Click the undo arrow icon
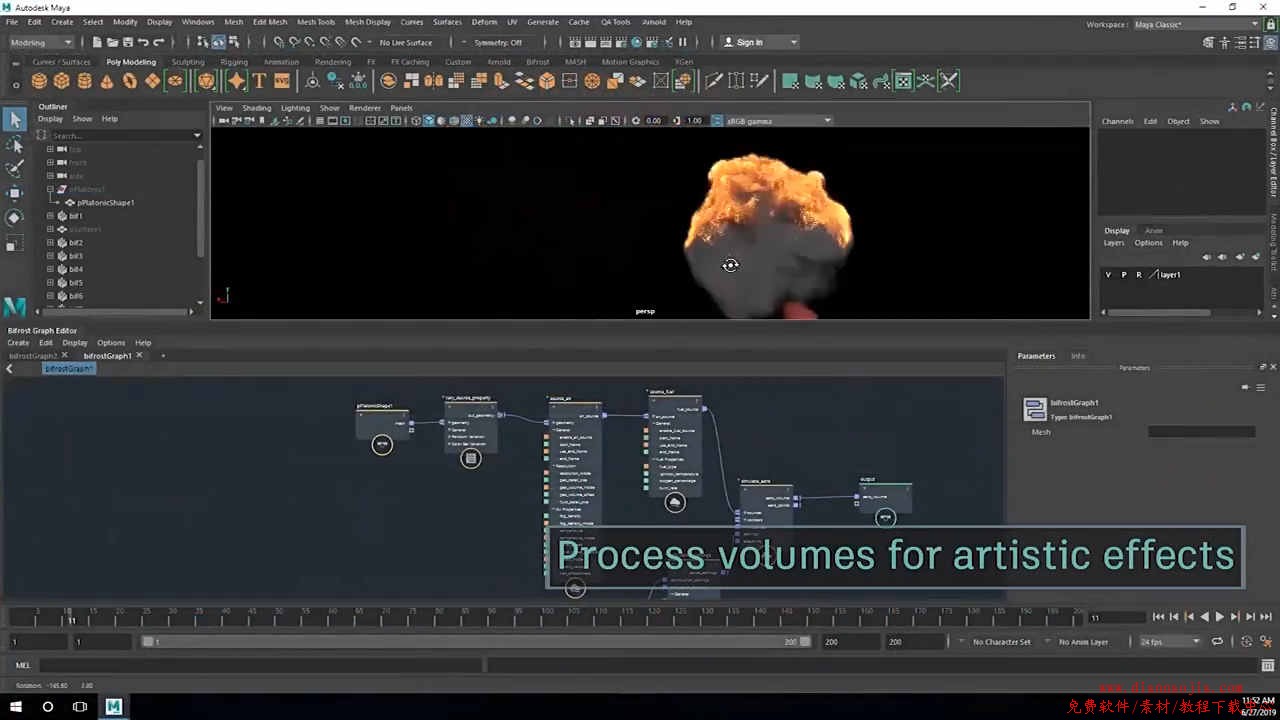The image size is (1280, 720). [x=144, y=42]
